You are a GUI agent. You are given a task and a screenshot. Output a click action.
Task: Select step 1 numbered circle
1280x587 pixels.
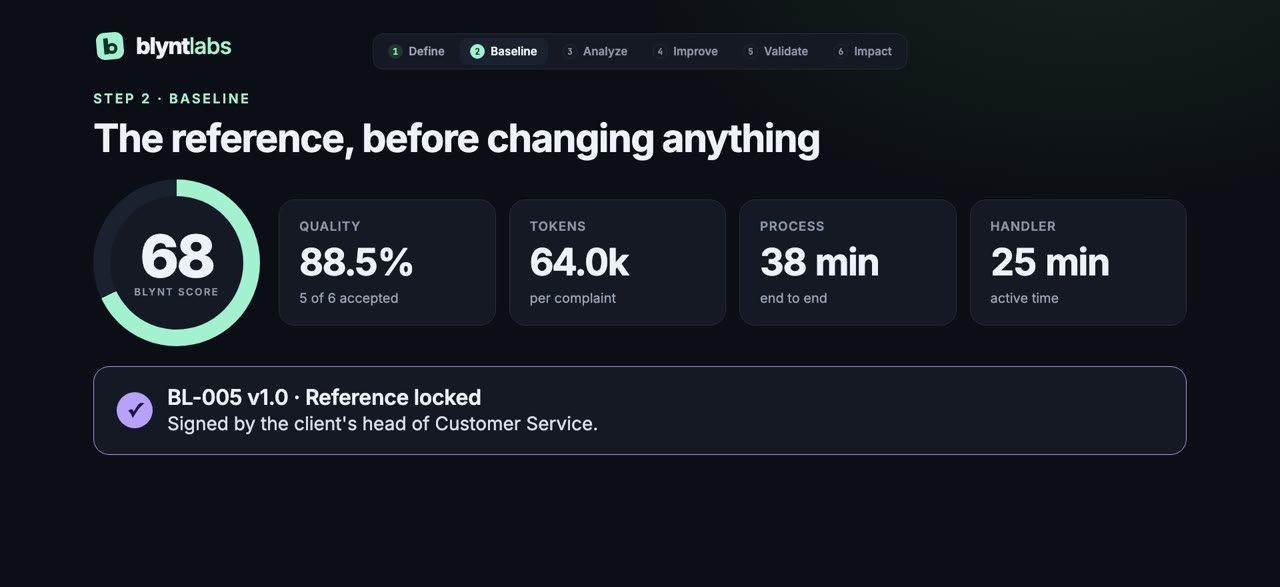[x=395, y=51]
